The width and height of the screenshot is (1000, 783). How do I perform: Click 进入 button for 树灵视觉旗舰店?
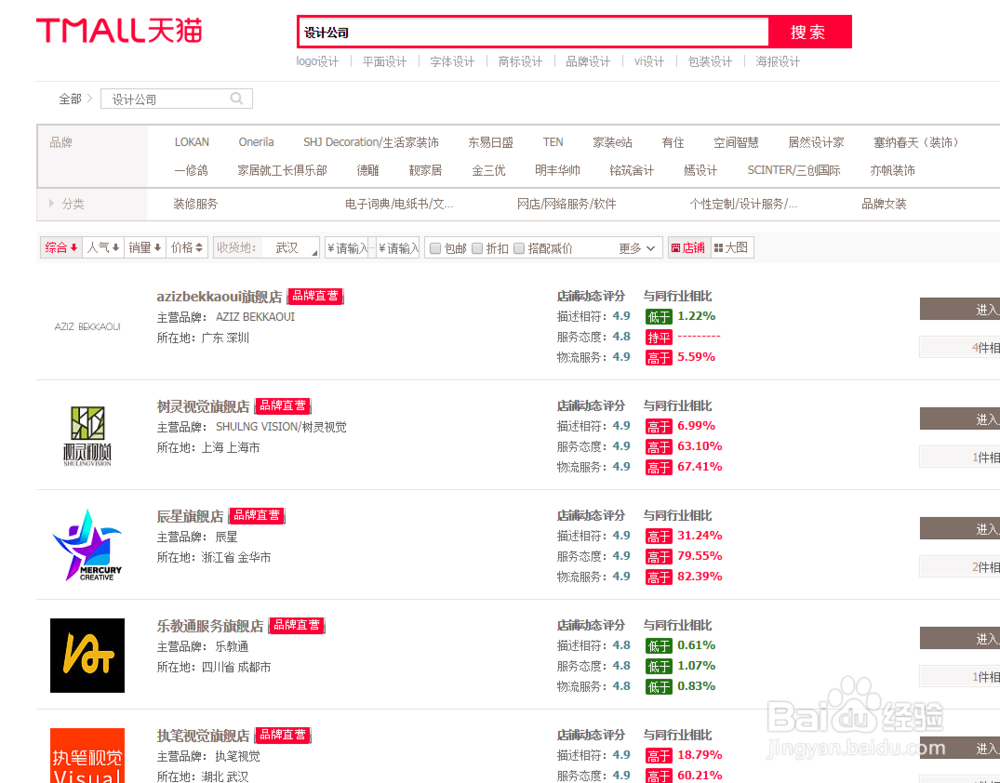[x=960, y=419]
